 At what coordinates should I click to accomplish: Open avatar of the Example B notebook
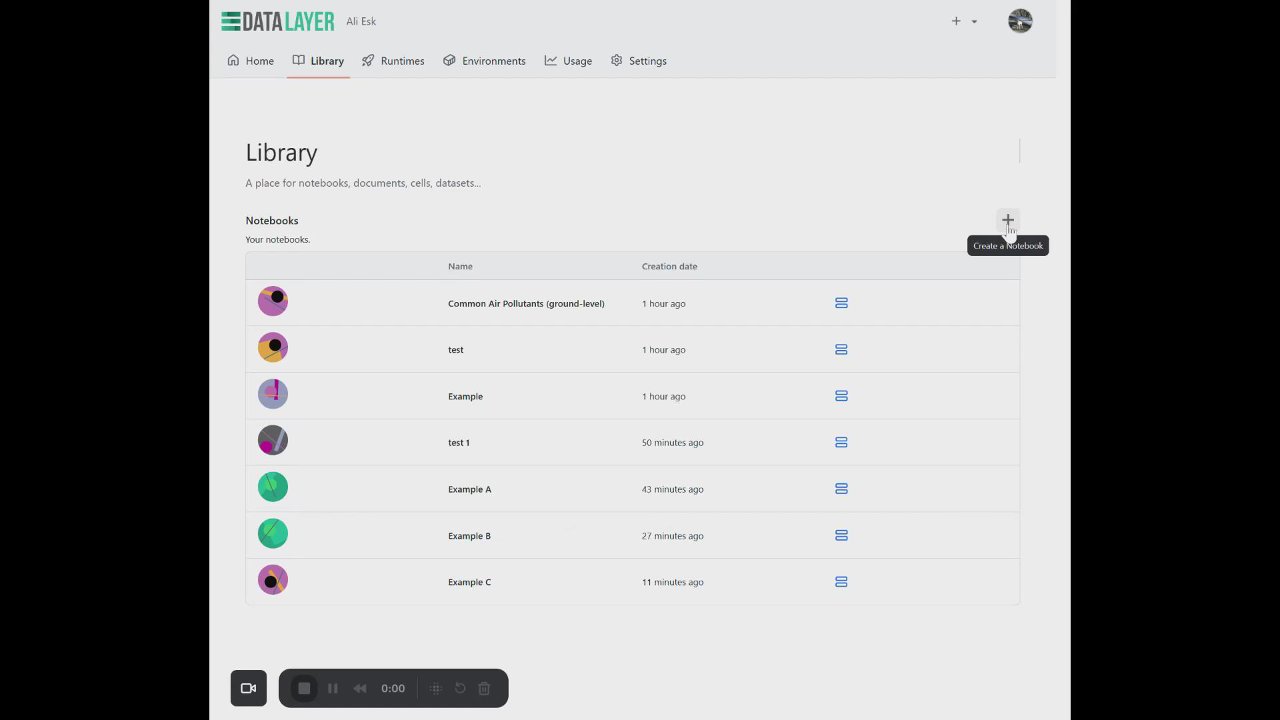click(273, 533)
